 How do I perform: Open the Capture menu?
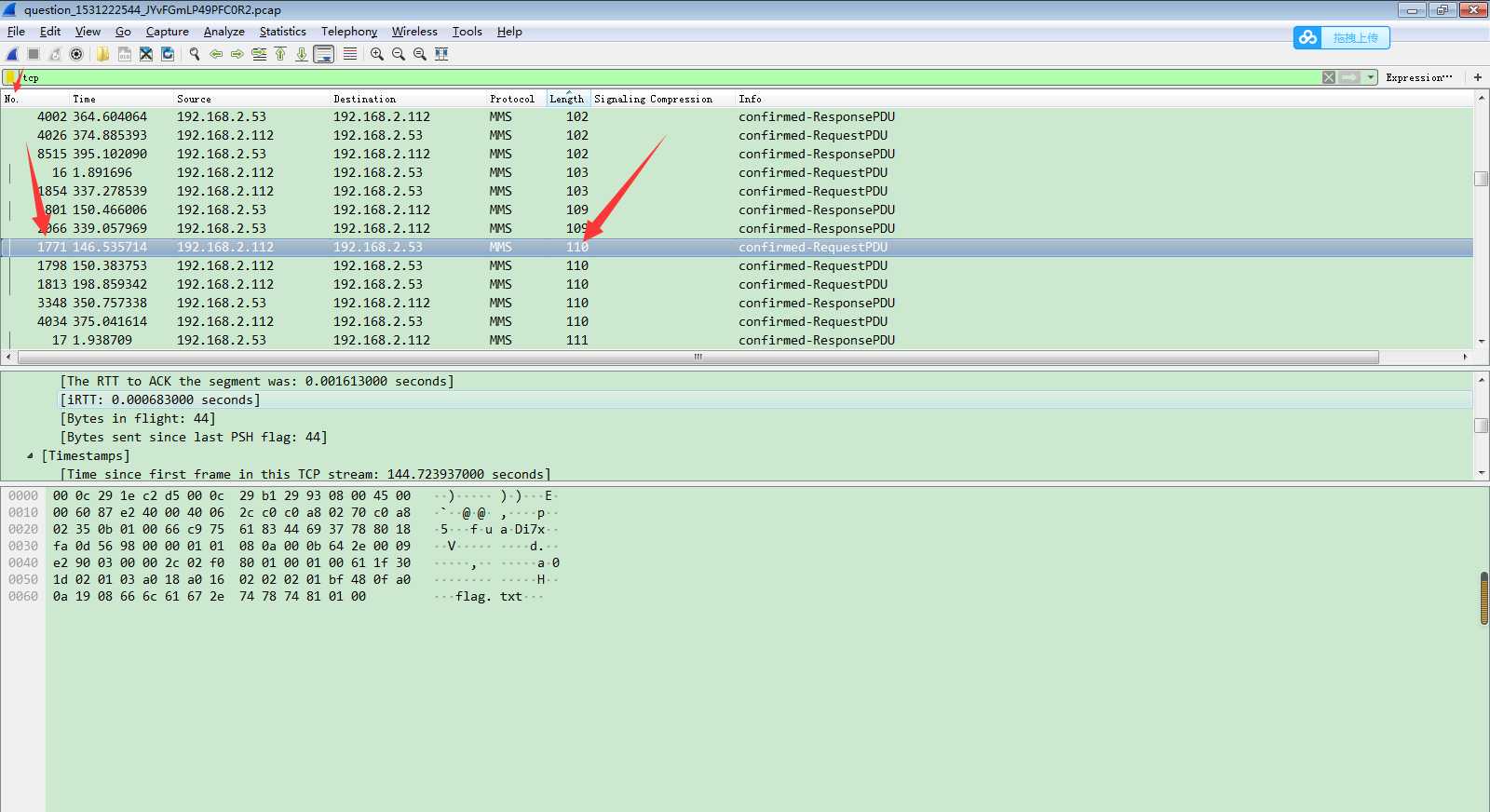(x=168, y=31)
